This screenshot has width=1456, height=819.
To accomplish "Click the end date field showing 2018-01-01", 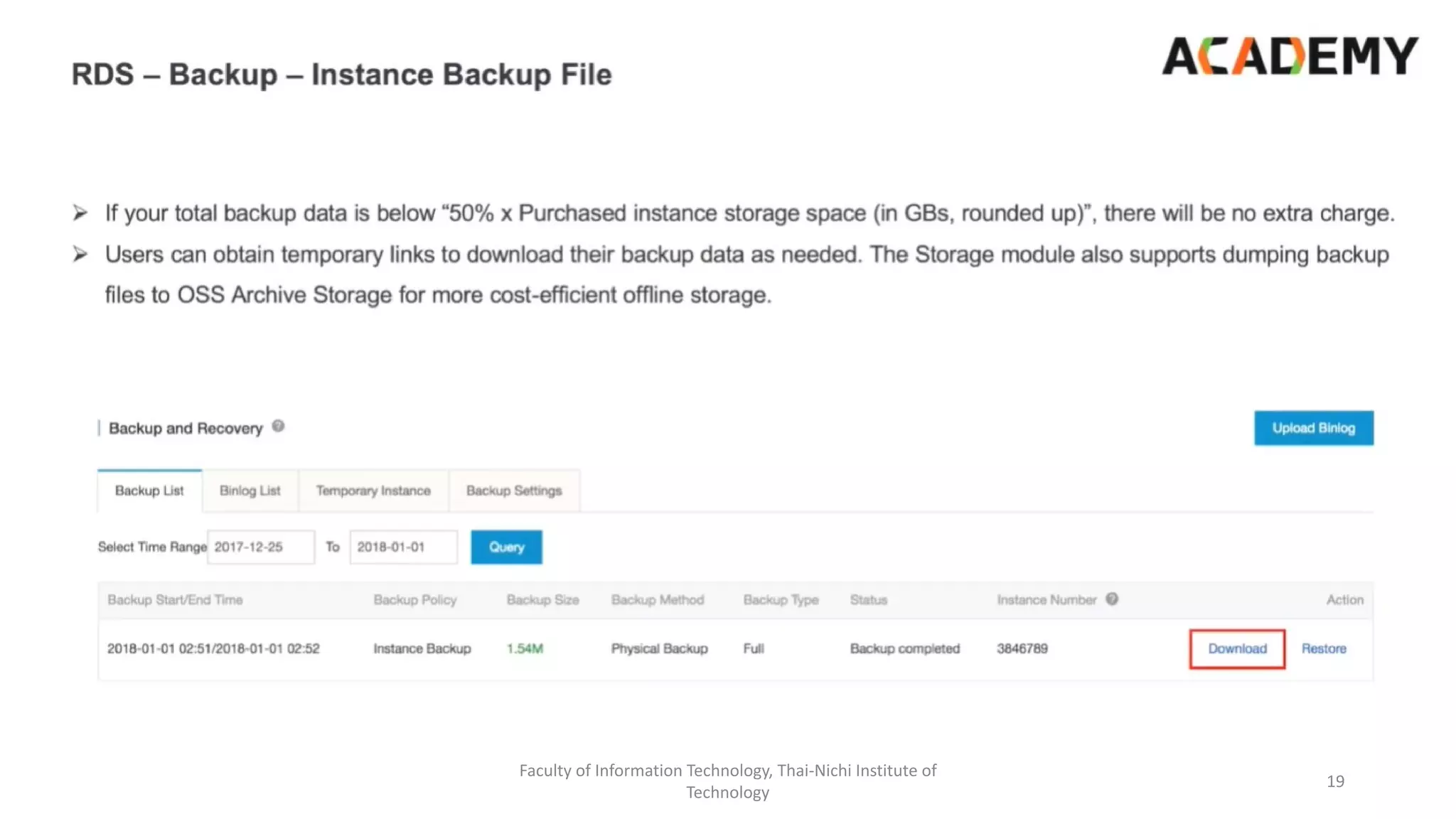I will [403, 547].
